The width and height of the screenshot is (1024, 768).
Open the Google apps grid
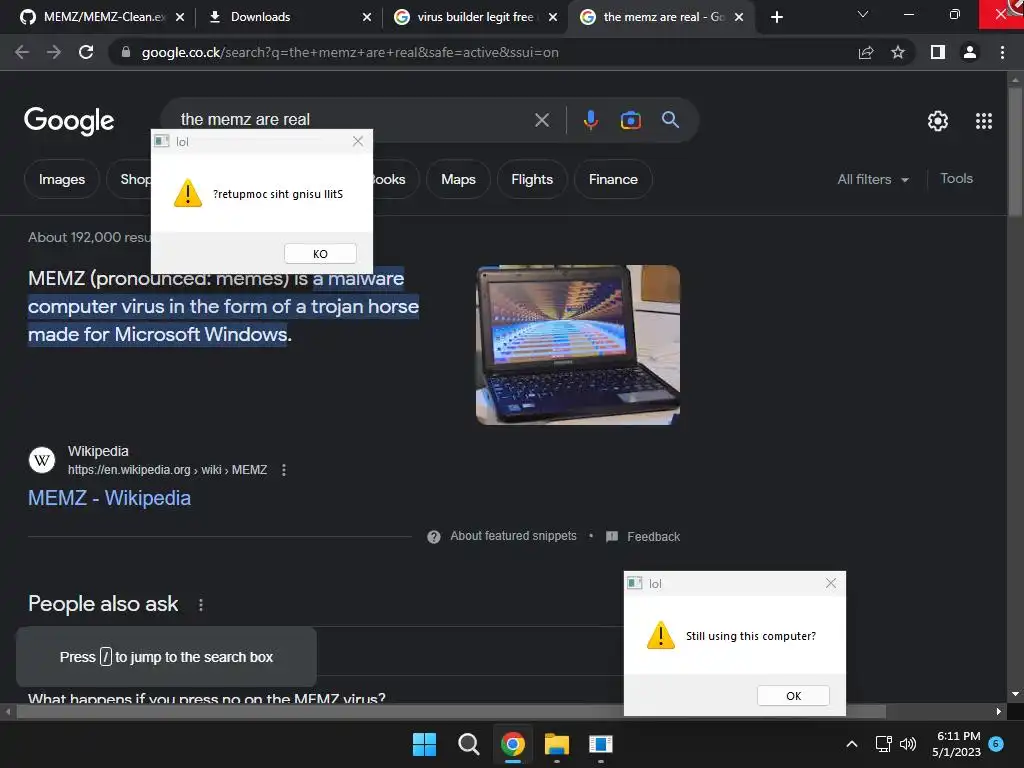pos(984,121)
